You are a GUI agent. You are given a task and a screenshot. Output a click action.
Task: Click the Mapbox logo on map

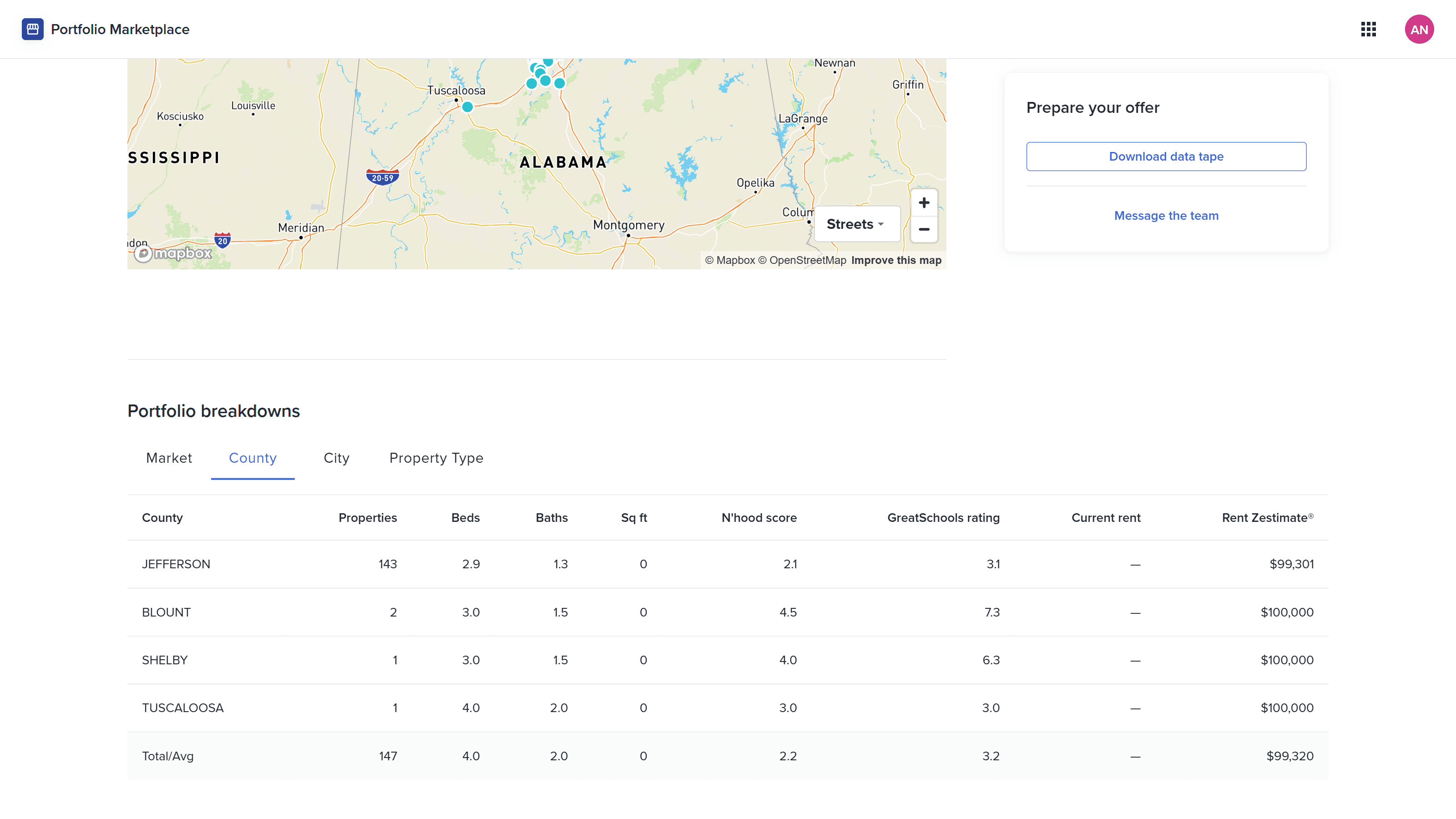[173, 253]
